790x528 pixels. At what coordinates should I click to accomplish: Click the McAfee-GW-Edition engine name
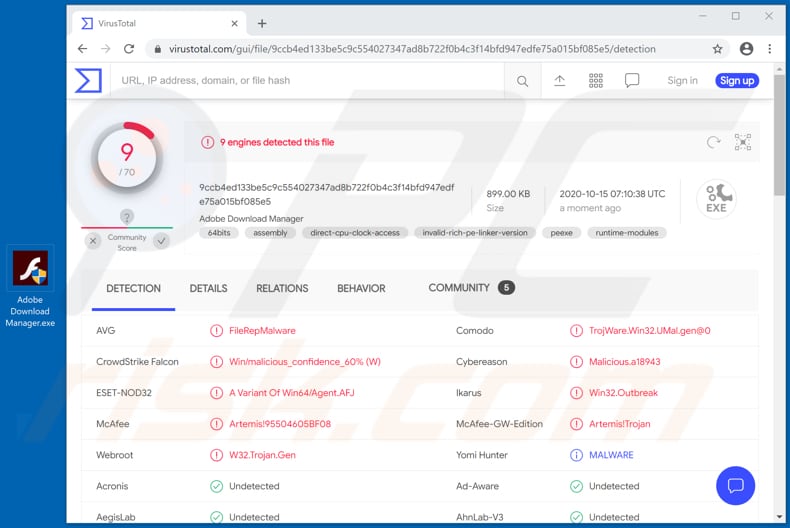[499, 424]
